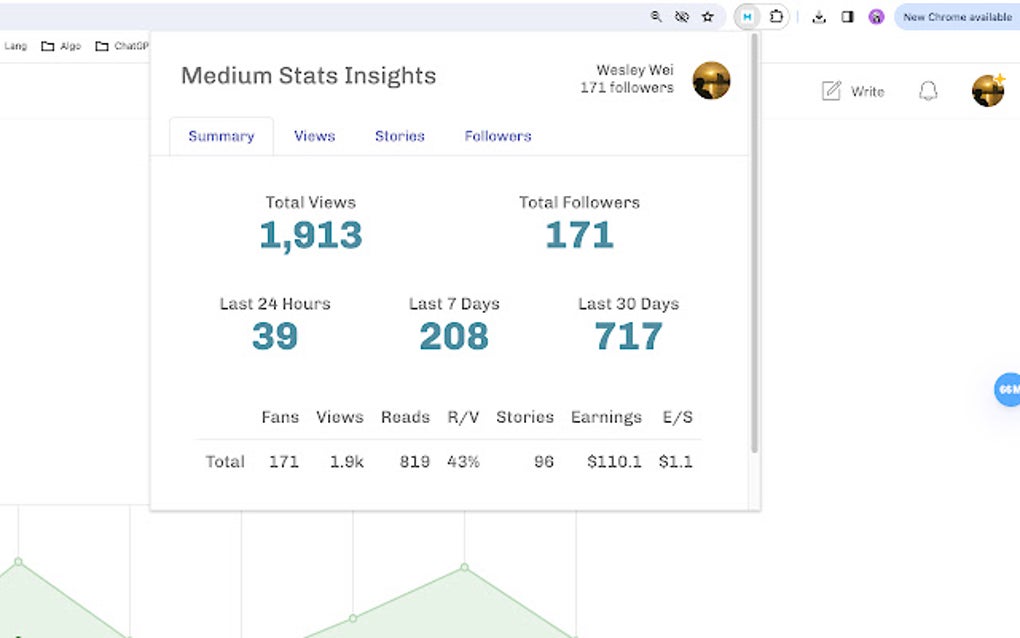
Task: Open the browser side panel icon
Action: 846,17
